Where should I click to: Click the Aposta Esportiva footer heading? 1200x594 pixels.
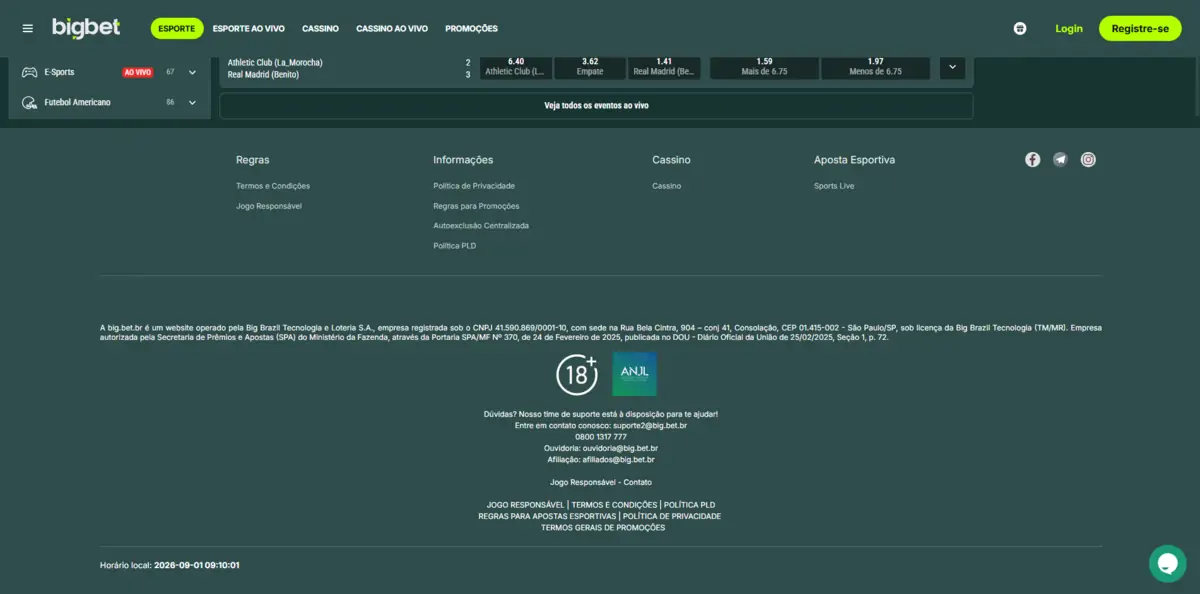coord(855,160)
